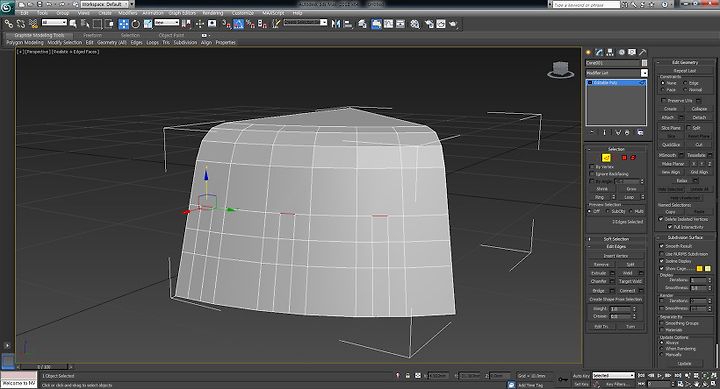The height and width of the screenshot is (389, 720).
Task: Click the Extrude button in Edit Edges
Action: (598, 273)
